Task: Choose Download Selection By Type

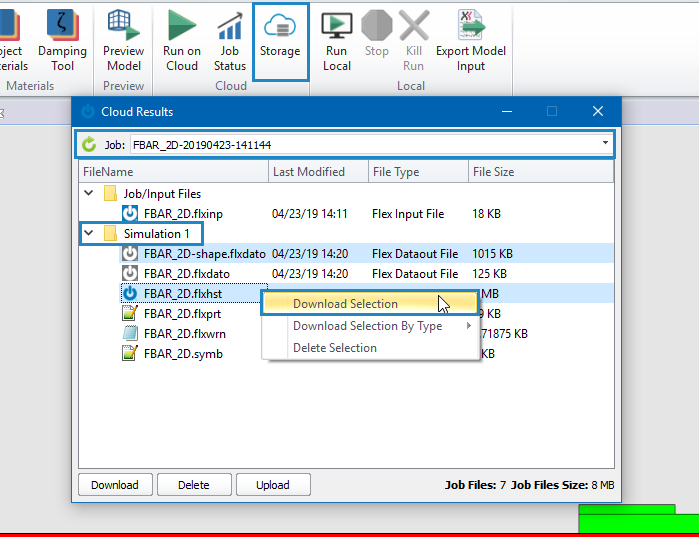Action: coord(369,326)
